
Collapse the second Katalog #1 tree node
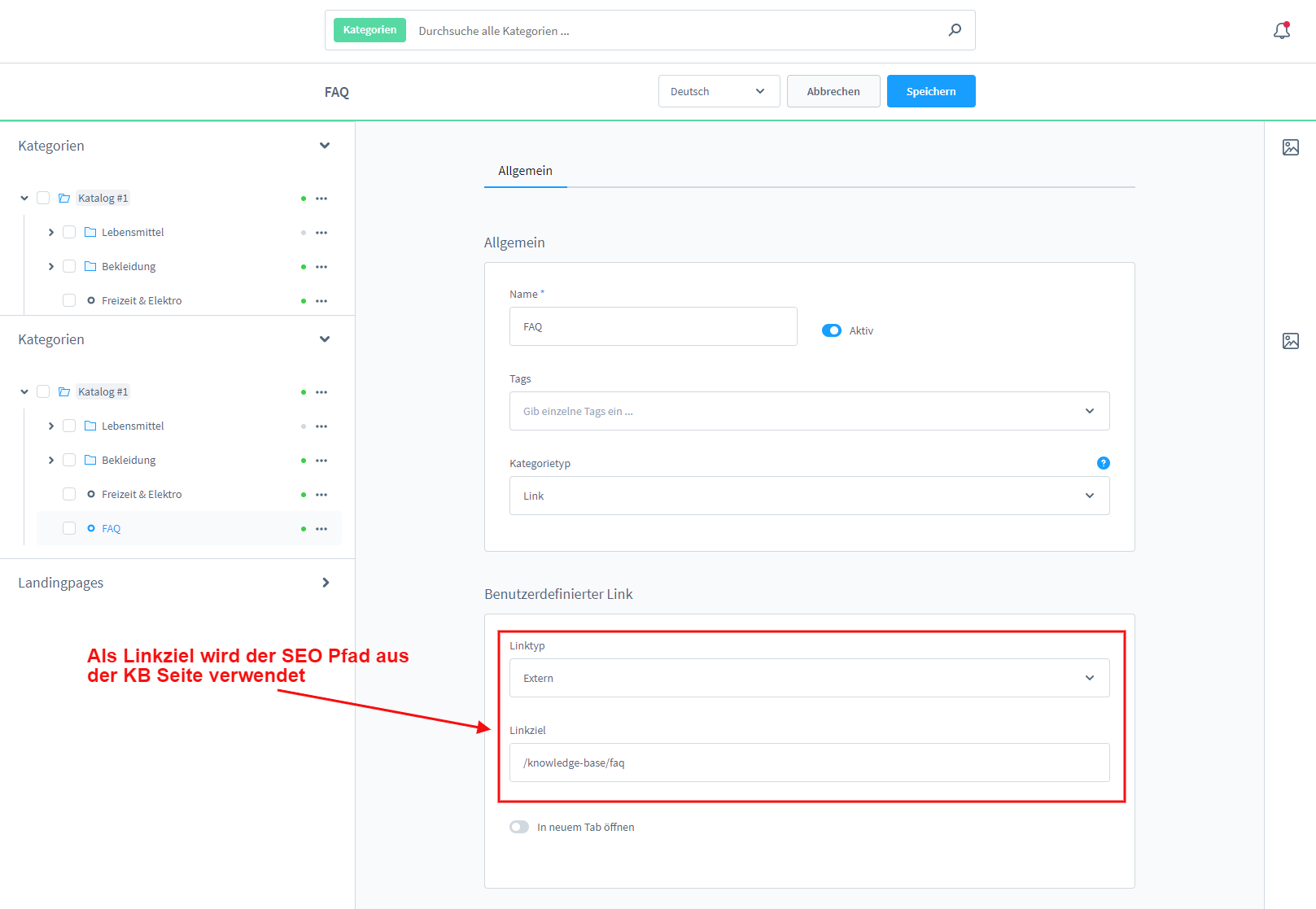coord(24,391)
